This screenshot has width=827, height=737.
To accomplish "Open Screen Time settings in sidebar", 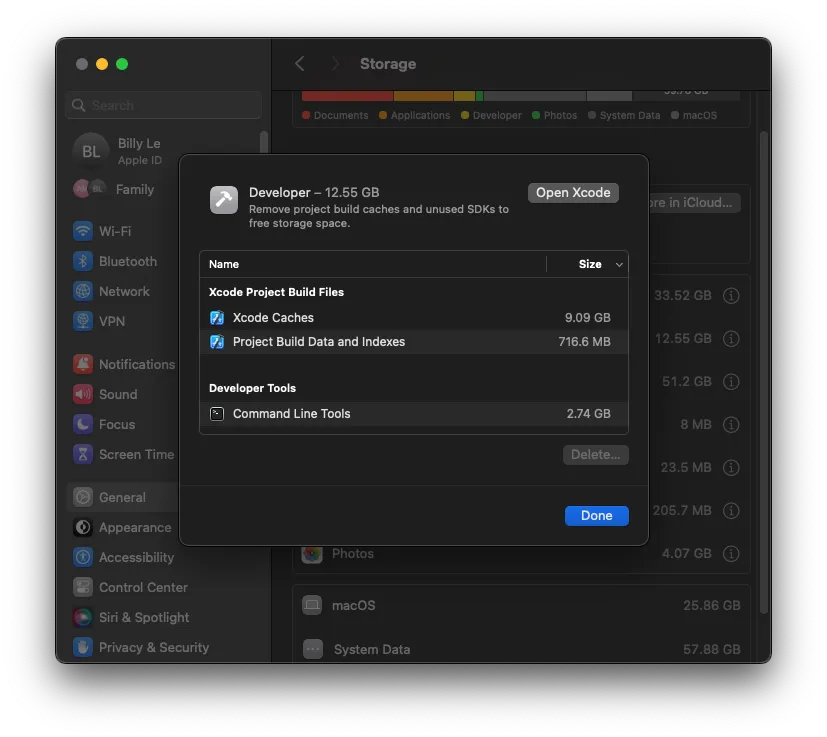I will (123, 454).
